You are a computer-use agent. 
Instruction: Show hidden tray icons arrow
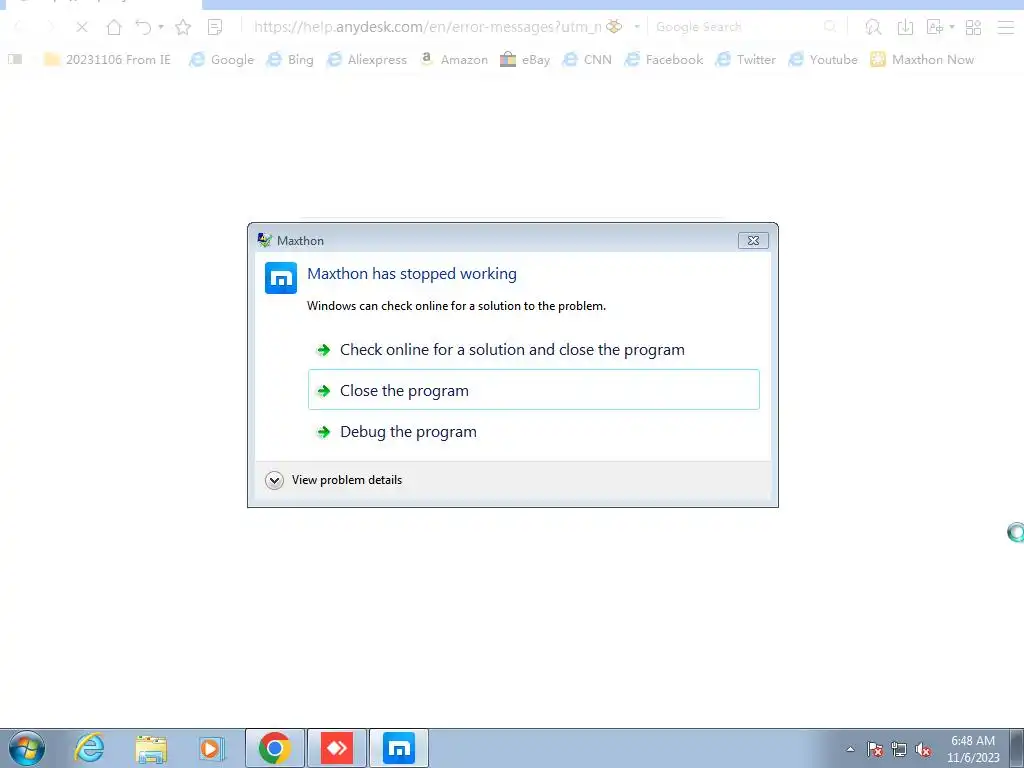pyautogui.click(x=850, y=749)
